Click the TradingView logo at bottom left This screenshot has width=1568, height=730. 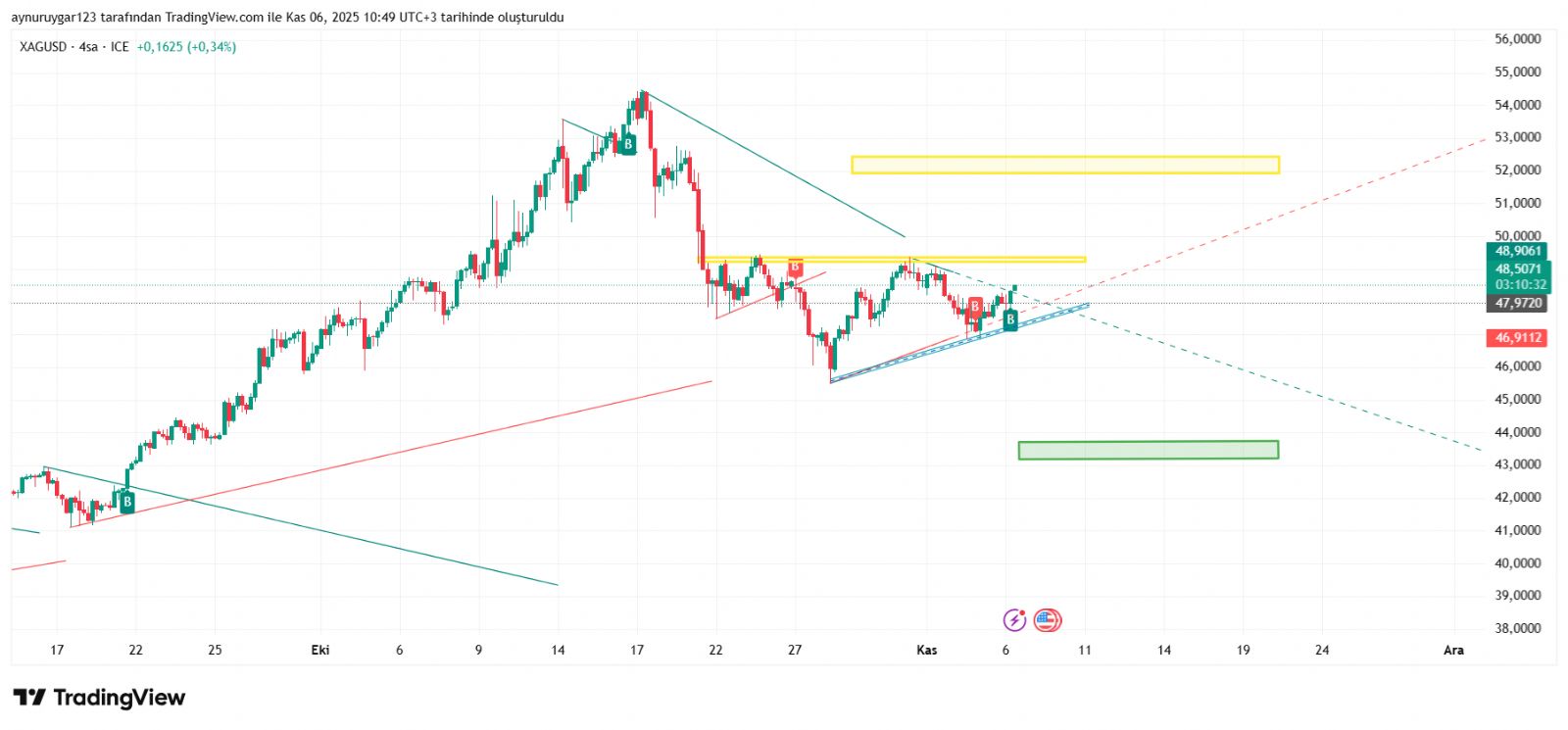pos(99,698)
